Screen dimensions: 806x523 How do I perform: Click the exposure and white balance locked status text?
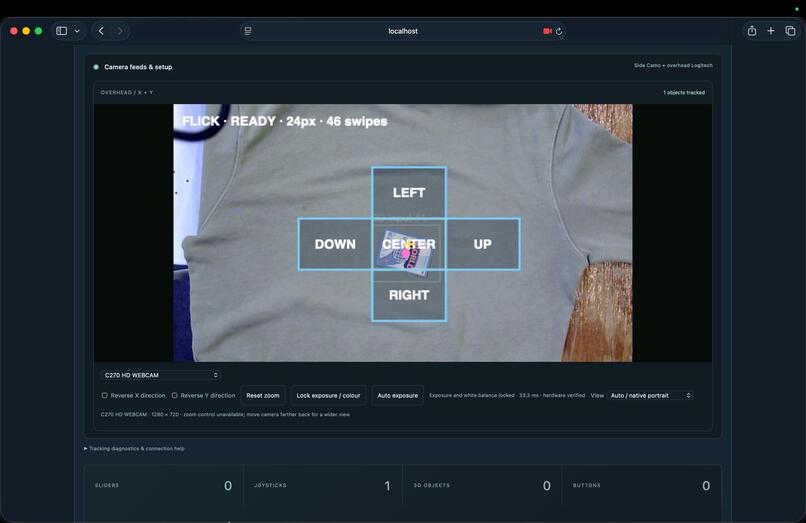[x=507, y=395]
